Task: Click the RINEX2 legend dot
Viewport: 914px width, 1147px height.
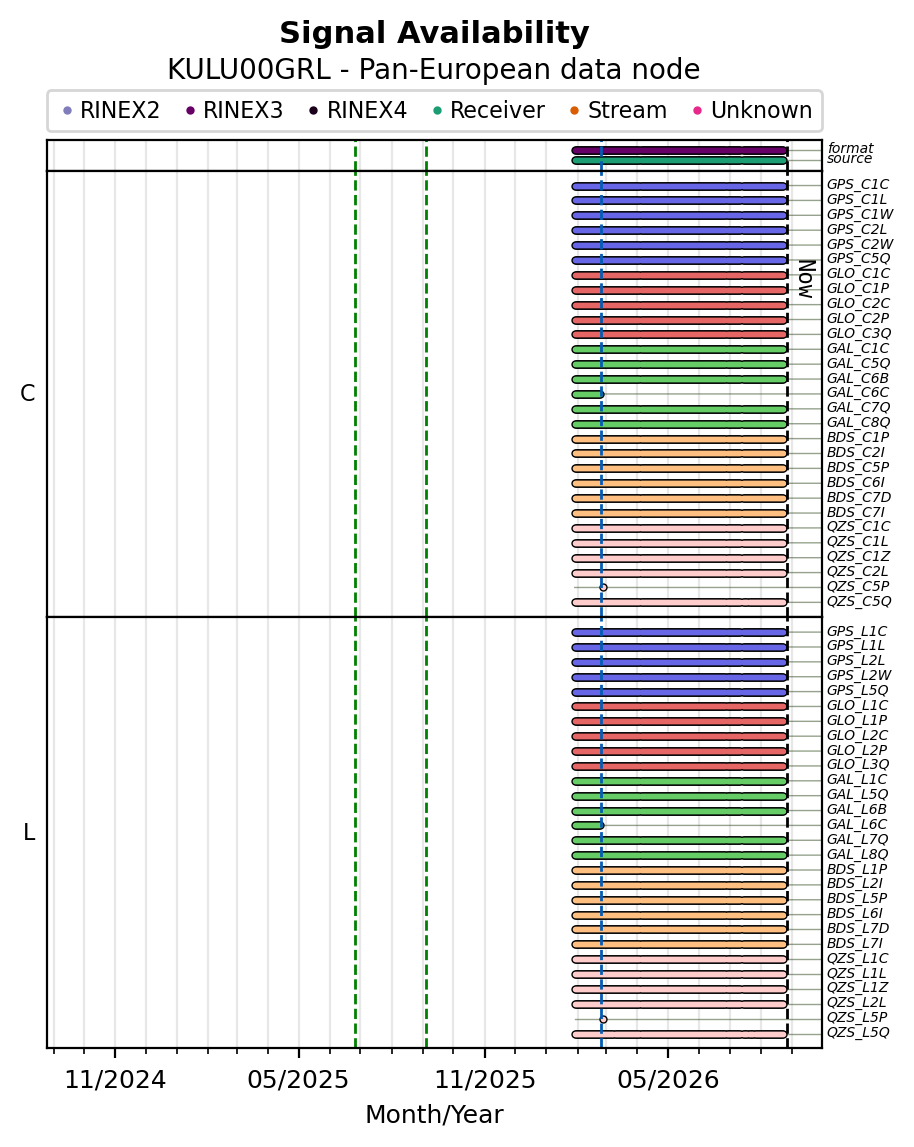Action: pyautogui.click(x=68, y=111)
